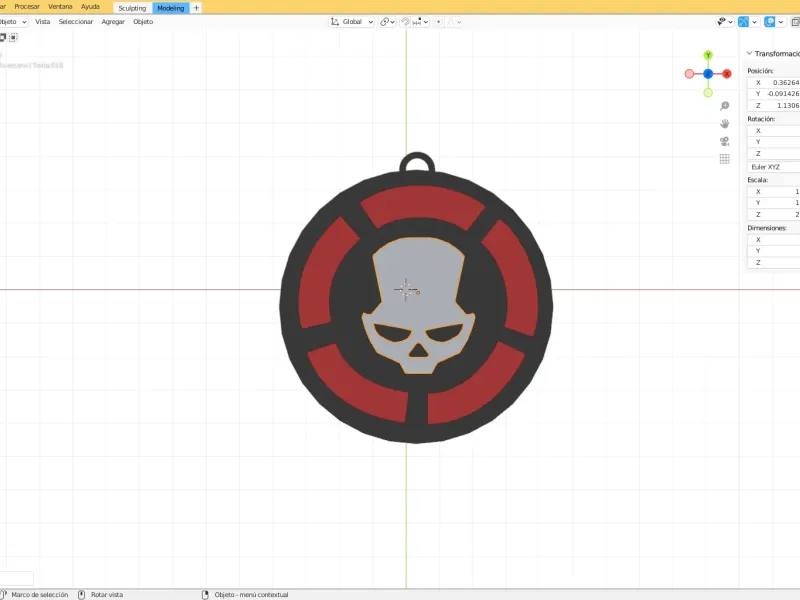Open the gizmo options dropdown arrow

click(x=755, y=22)
